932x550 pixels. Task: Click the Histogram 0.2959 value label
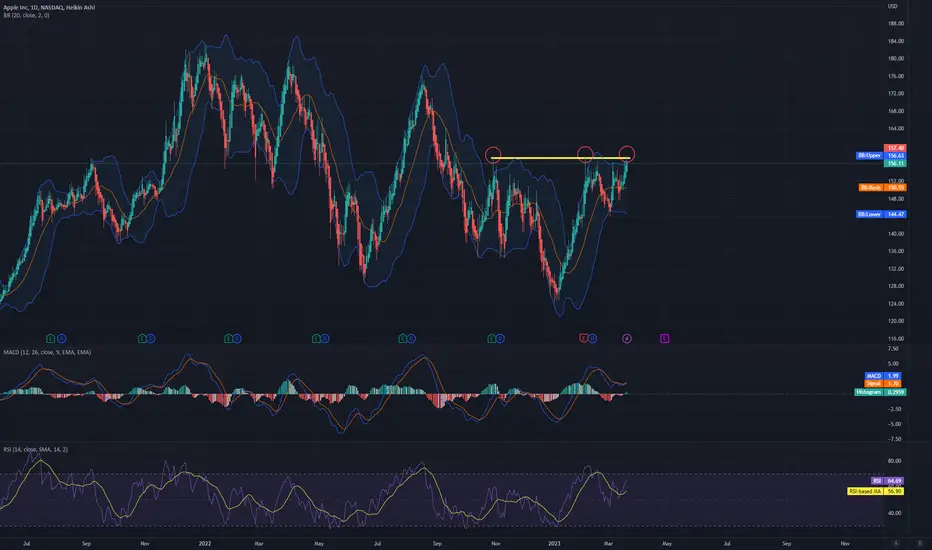pyautogui.click(x=880, y=392)
